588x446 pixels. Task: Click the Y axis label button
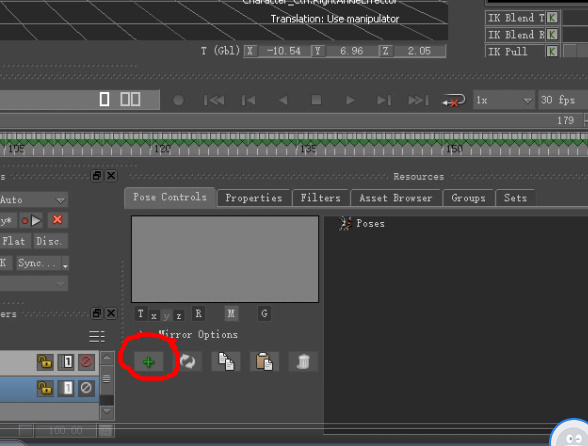(318, 51)
